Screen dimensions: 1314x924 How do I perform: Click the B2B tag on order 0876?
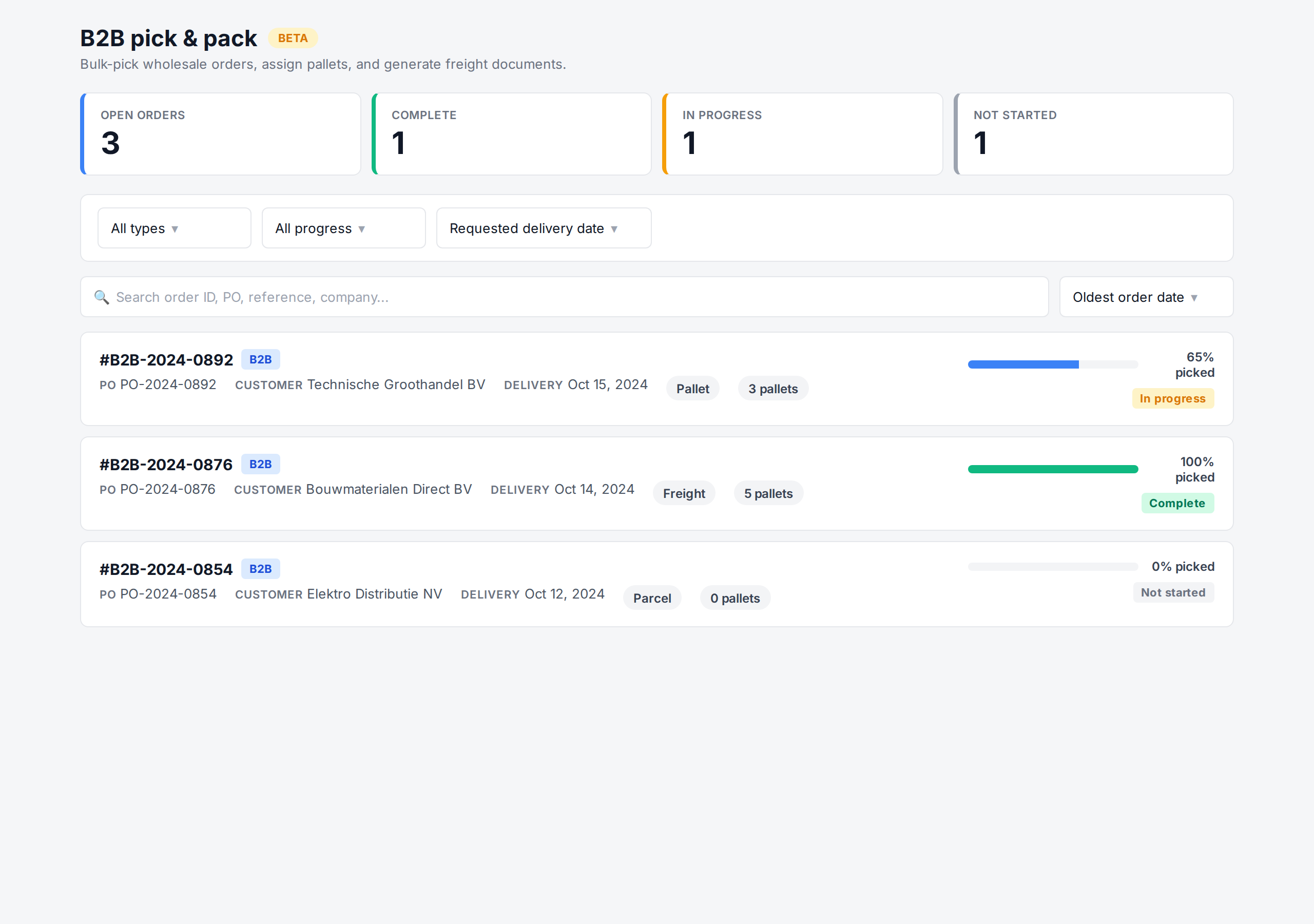tap(260, 464)
